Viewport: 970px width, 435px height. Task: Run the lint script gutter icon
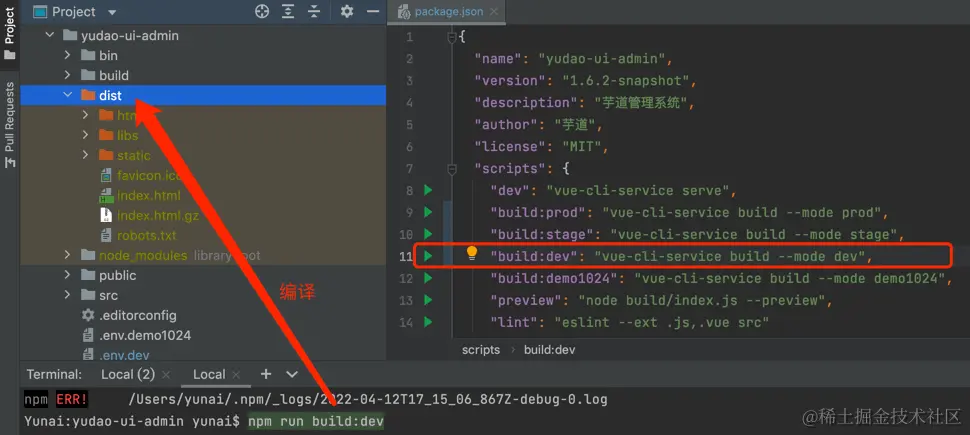pos(427,322)
